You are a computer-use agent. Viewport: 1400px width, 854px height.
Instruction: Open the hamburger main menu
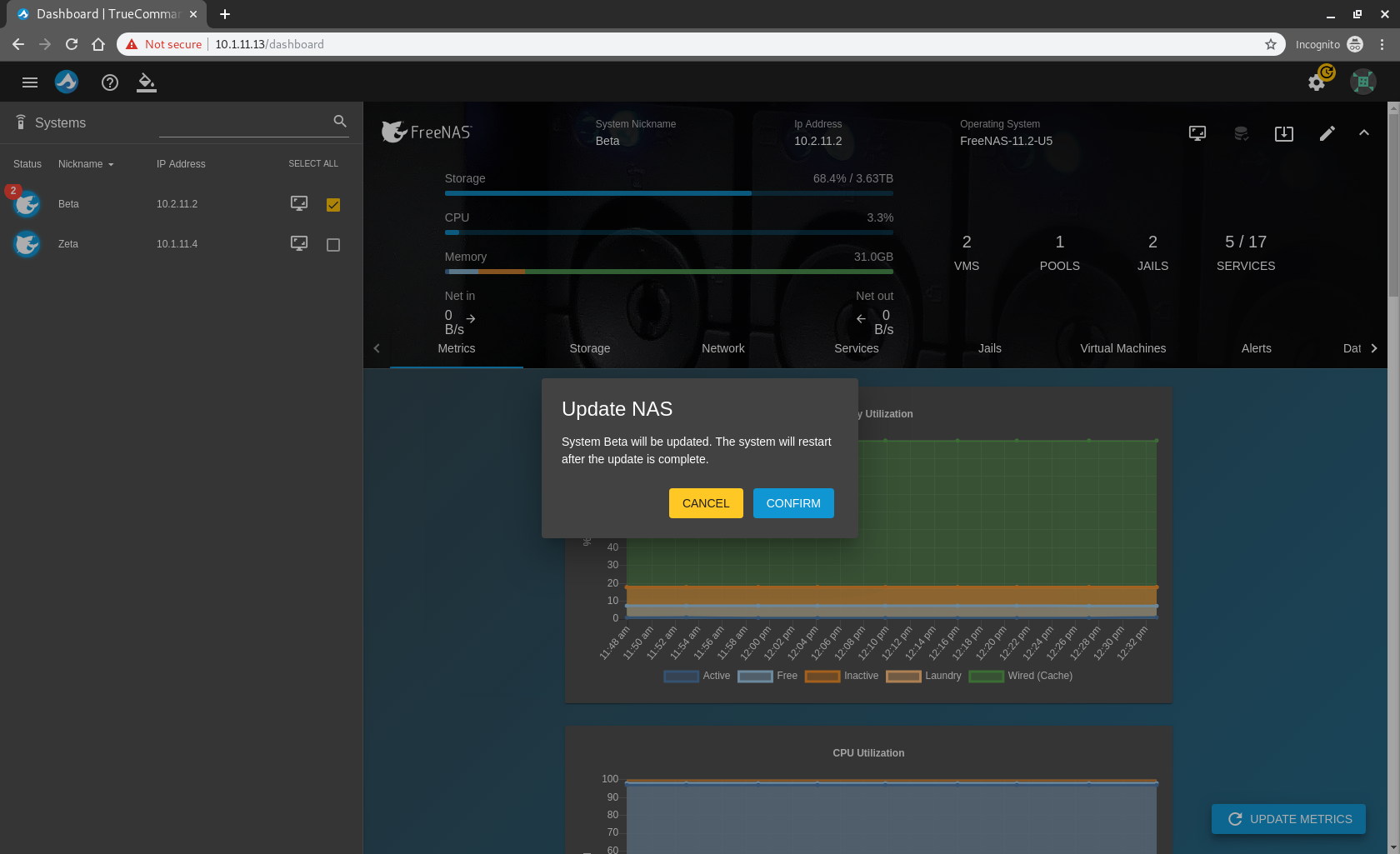coord(30,82)
